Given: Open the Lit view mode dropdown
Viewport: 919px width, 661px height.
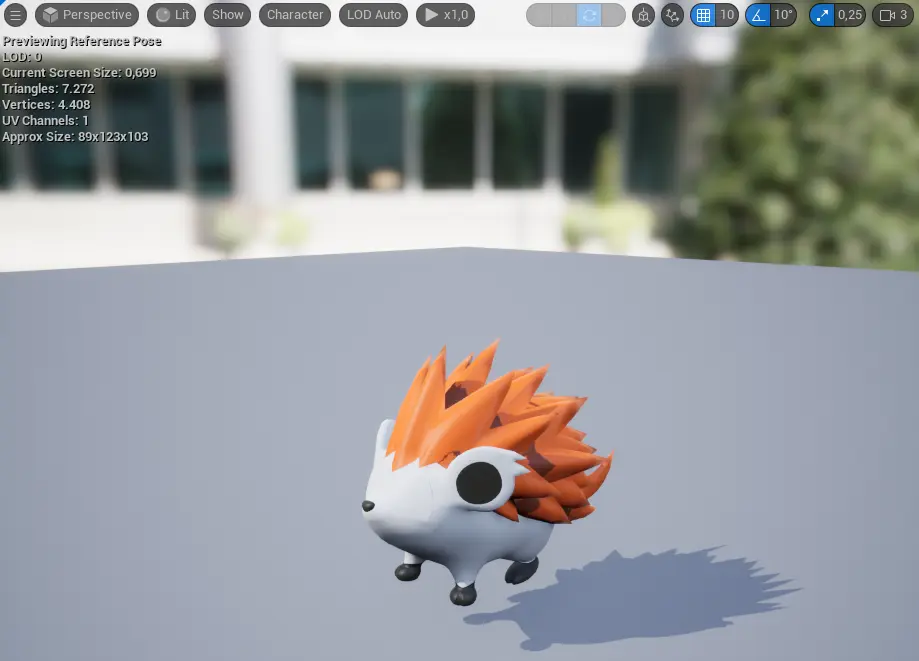Looking at the screenshot, I should coord(172,15).
